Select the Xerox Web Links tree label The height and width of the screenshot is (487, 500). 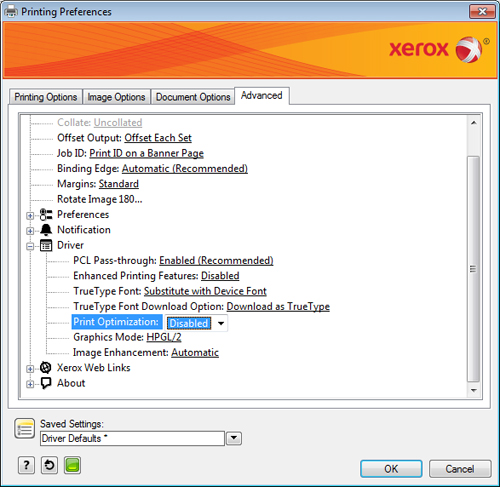point(94,368)
